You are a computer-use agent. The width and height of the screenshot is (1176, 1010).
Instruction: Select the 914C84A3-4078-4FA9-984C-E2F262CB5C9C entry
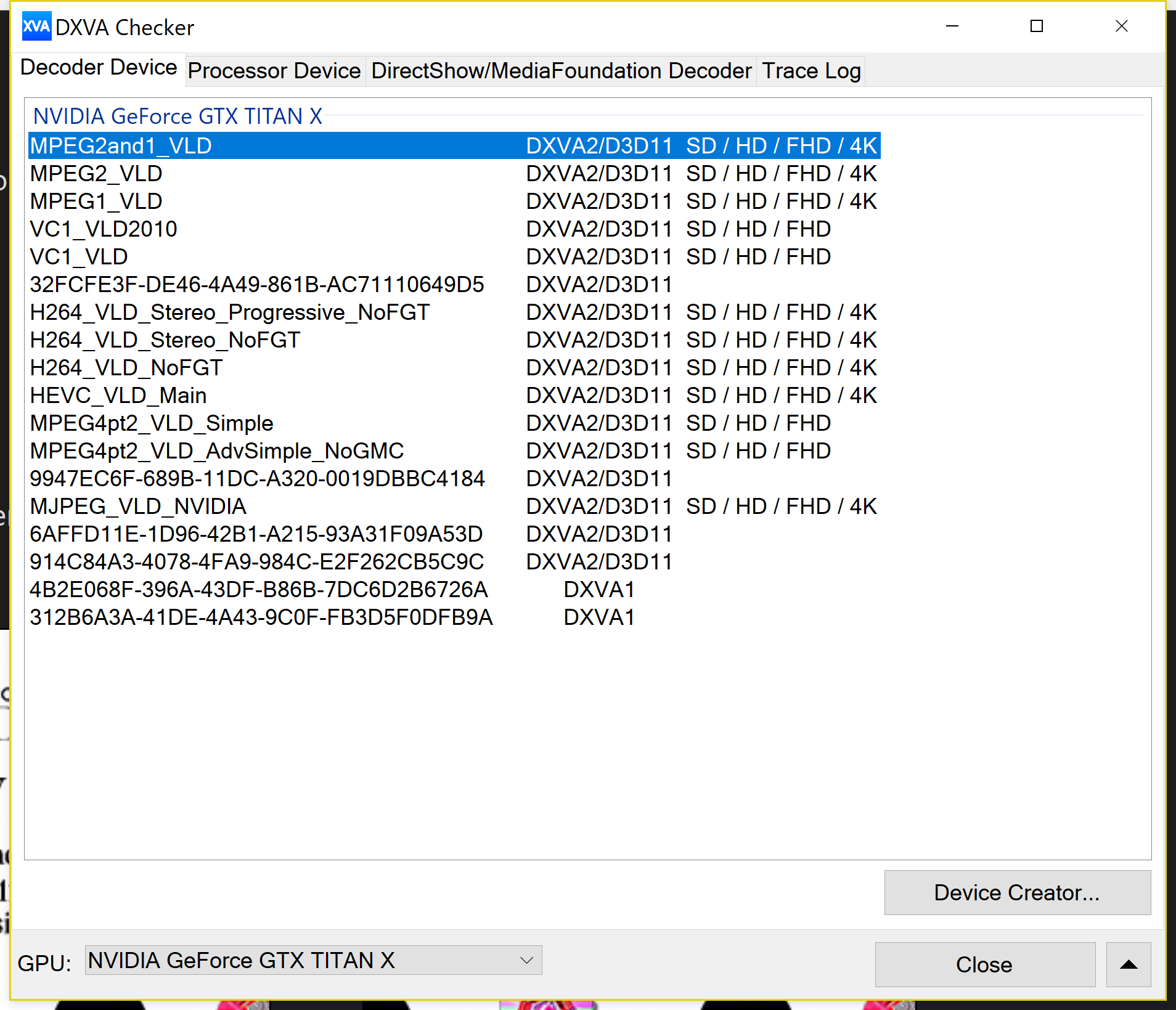point(454,562)
